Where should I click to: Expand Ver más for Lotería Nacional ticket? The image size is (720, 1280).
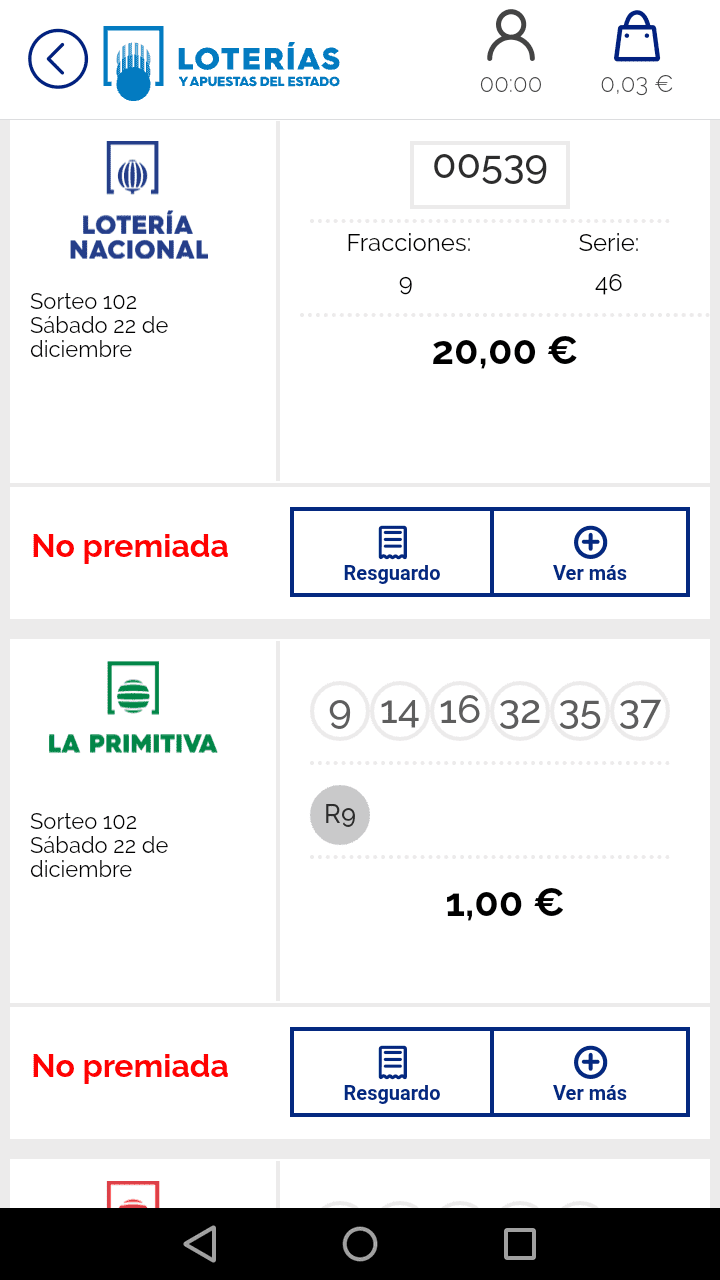pos(590,552)
